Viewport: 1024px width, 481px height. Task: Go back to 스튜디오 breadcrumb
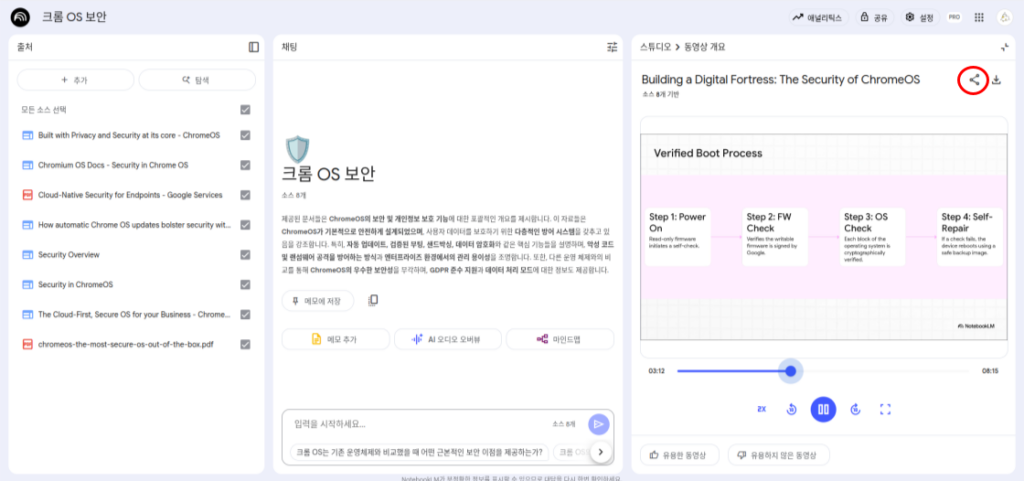pos(656,47)
